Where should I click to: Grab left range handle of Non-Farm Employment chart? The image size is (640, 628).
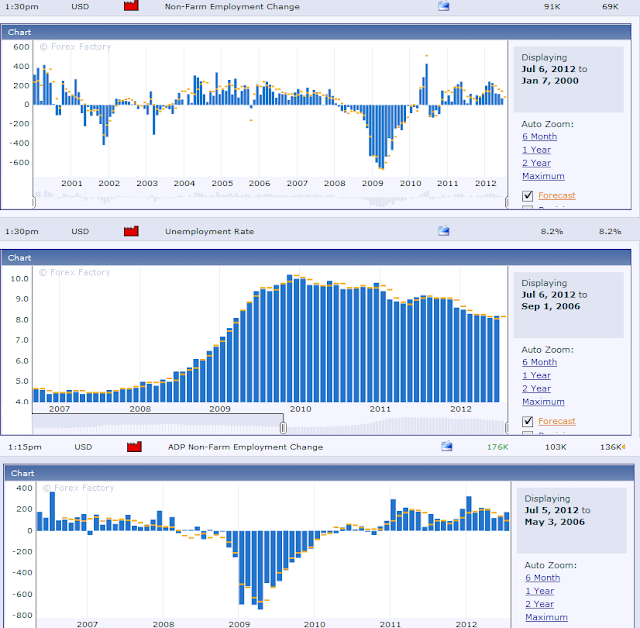(33, 202)
